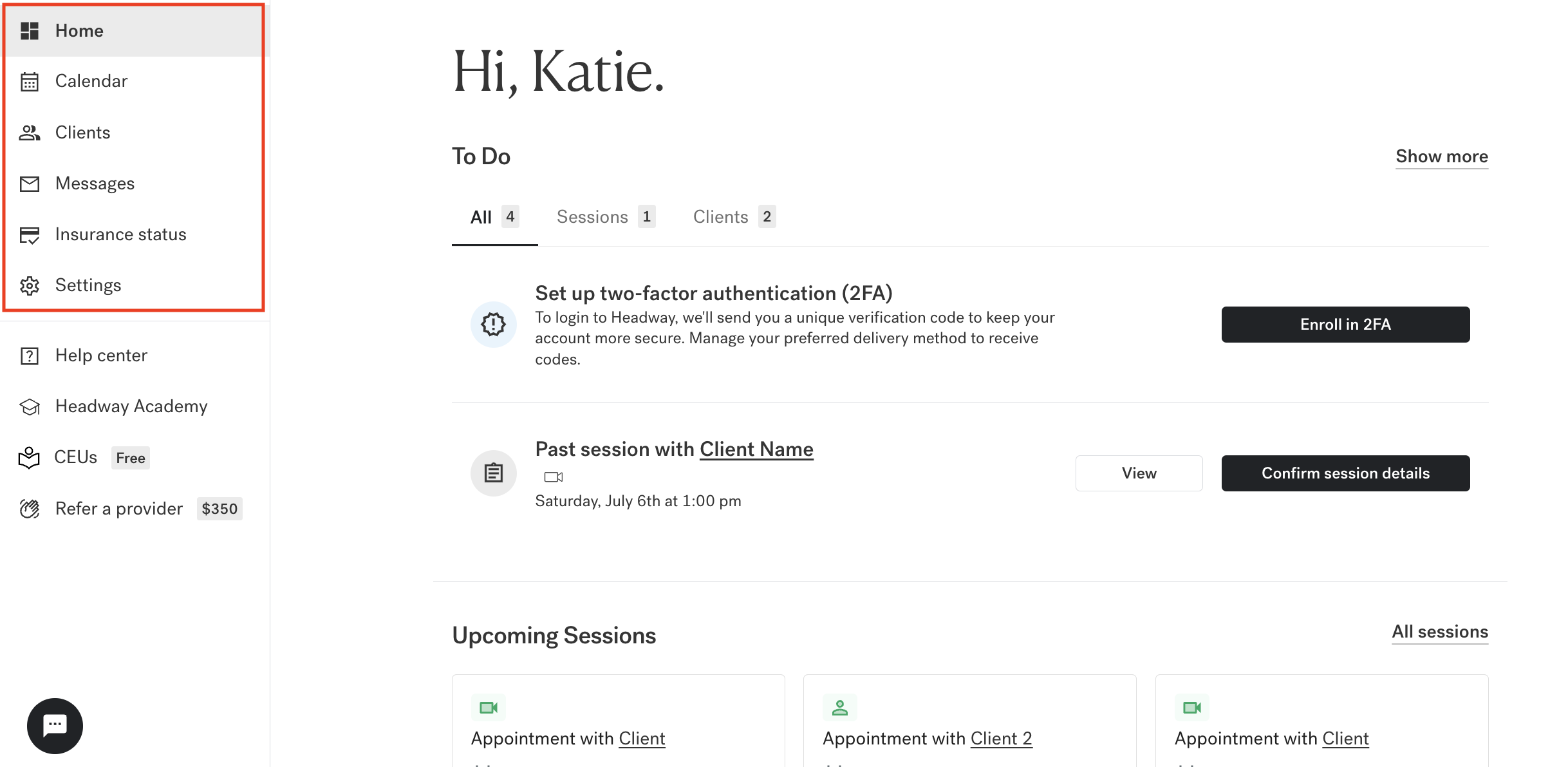Screen dimensions: 1568x767
Task: Click the CEUs reading icon
Action: point(29,458)
